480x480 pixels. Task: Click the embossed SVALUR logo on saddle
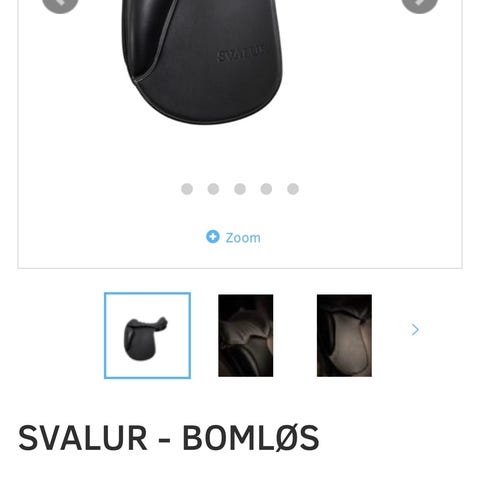242,53
